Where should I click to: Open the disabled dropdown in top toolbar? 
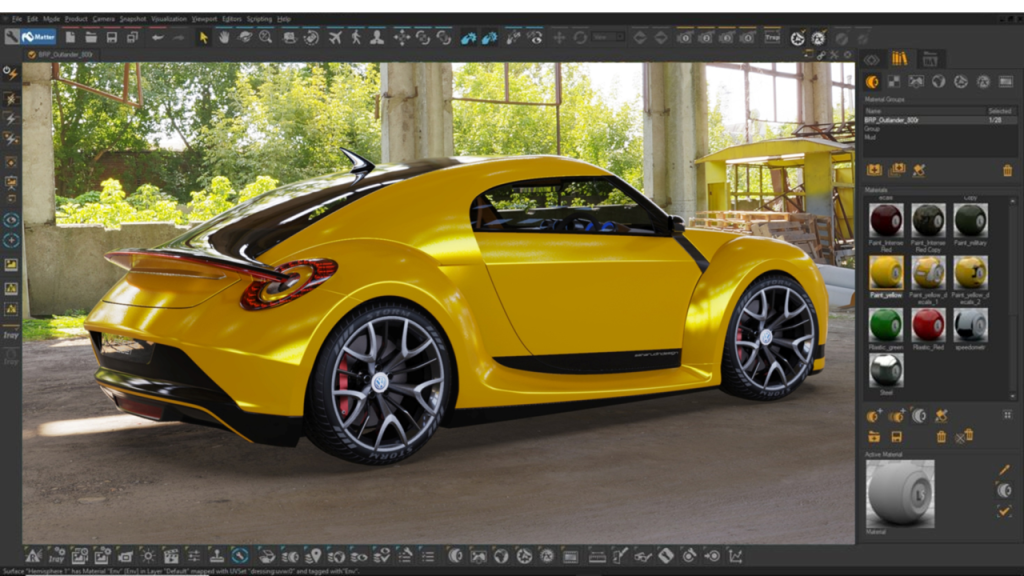click(608, 37)
